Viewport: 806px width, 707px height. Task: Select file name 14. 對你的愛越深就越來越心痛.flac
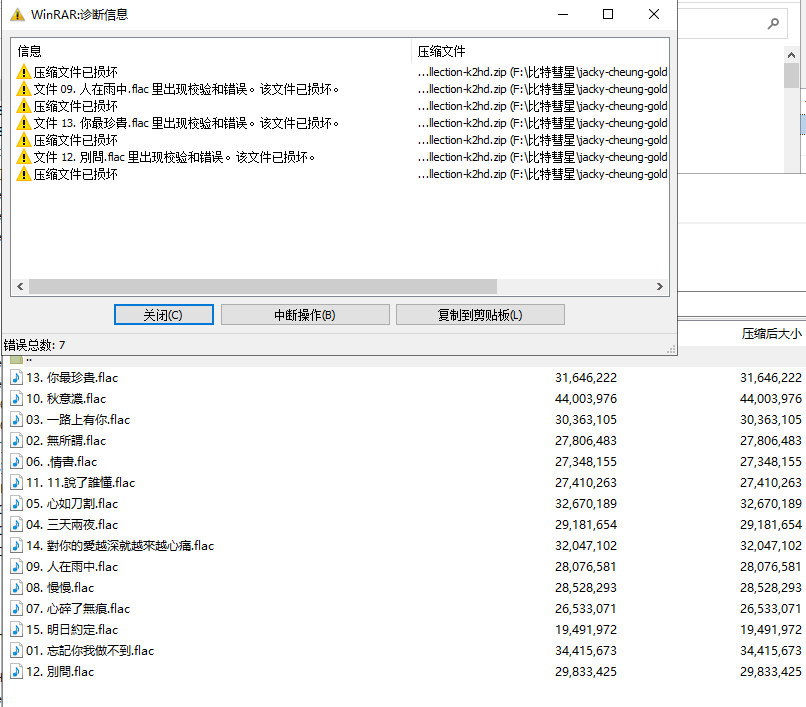coord(120,546)
